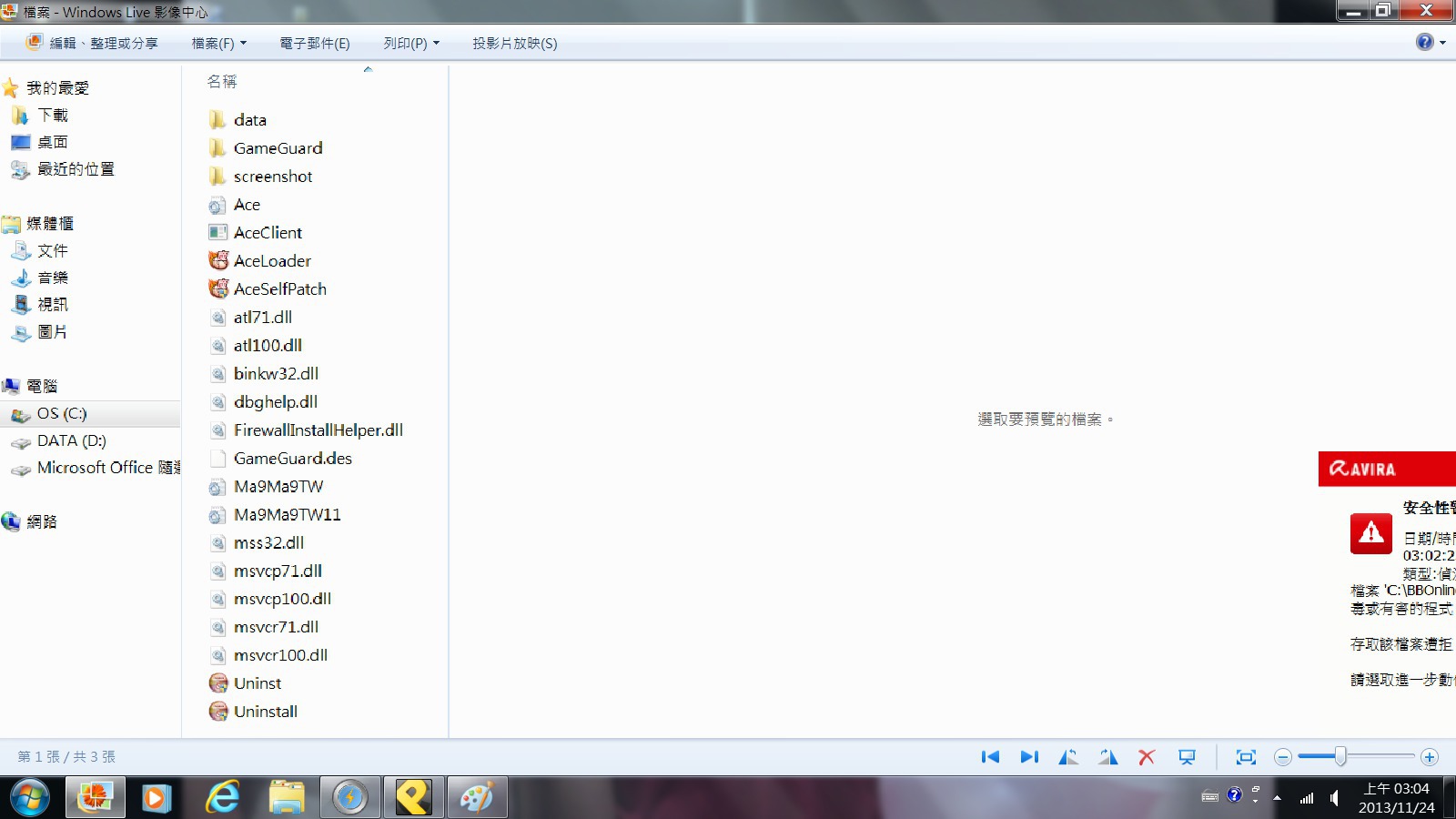Viewport: 1456px width, 819px height.
Task: Go to the next photo
Action: click(1029, 757)
